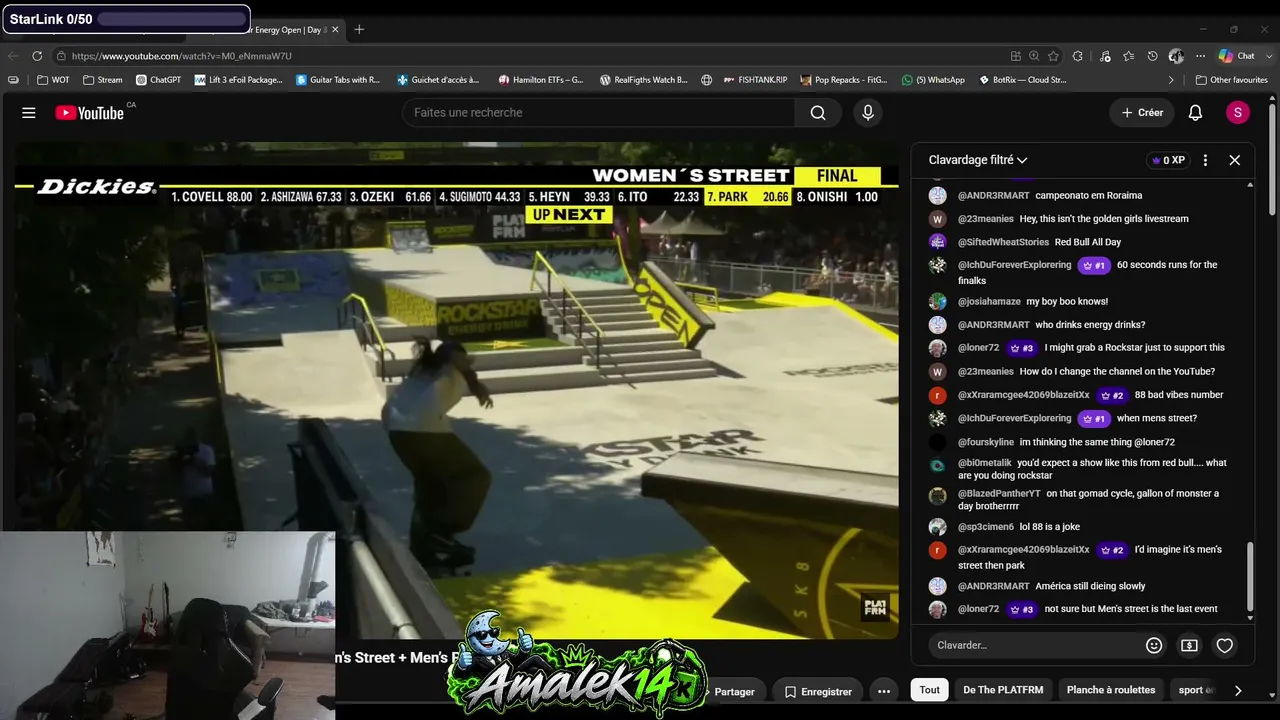Screen dimensions: 1280x720
Task: Click the browser back arrow
Action: (13, 56)
